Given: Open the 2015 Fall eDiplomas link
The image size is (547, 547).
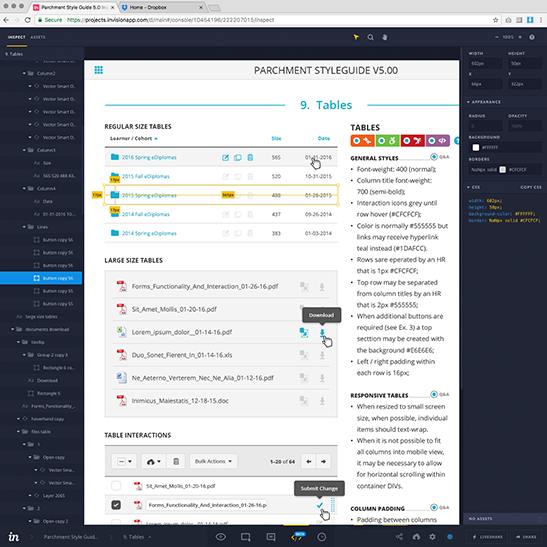Looking at the screenshot, I should tap(145, 177).
